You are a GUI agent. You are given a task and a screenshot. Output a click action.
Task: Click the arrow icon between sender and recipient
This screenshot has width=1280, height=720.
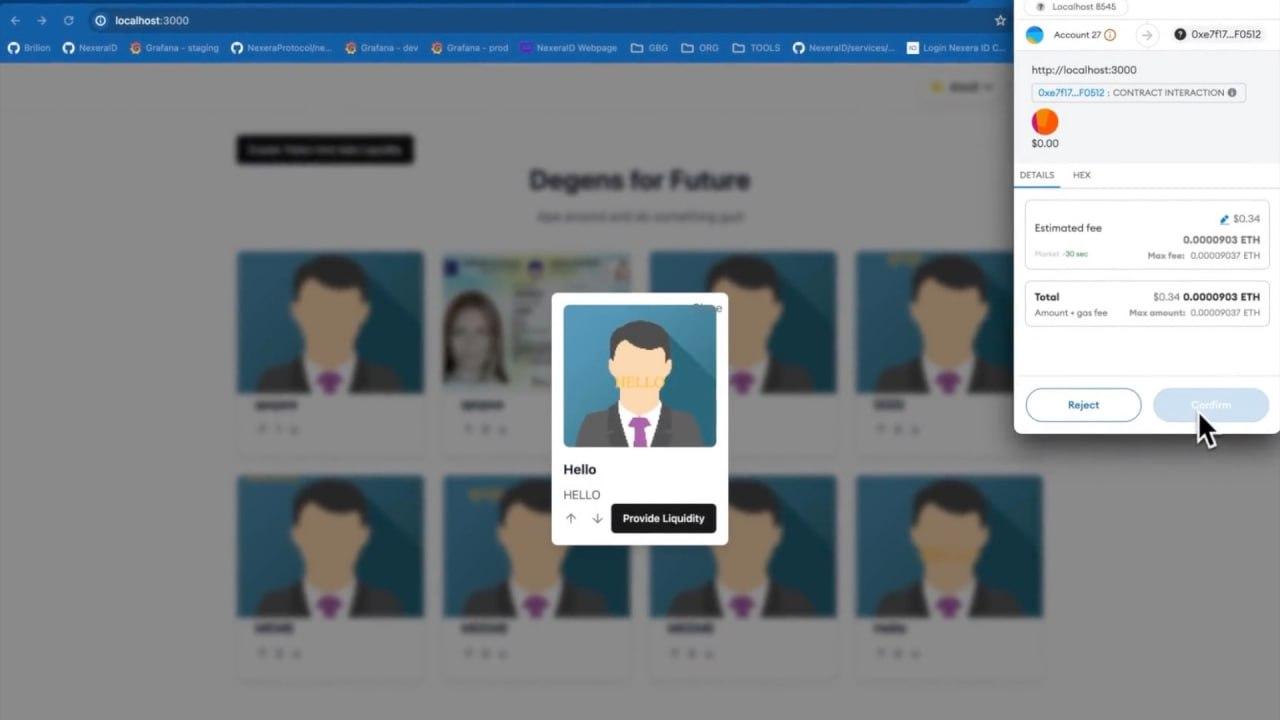[1147, 35]
